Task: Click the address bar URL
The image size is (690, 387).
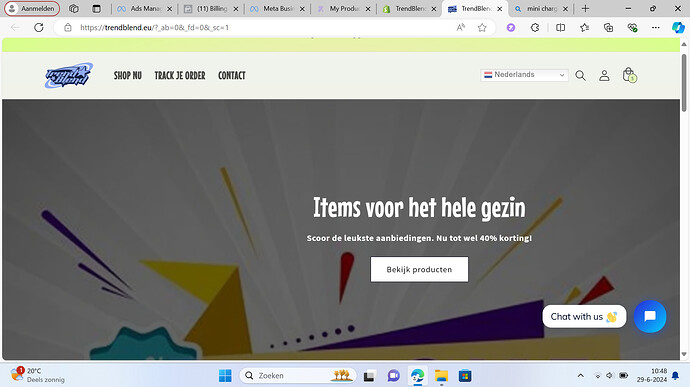Action: click(154, 27)
